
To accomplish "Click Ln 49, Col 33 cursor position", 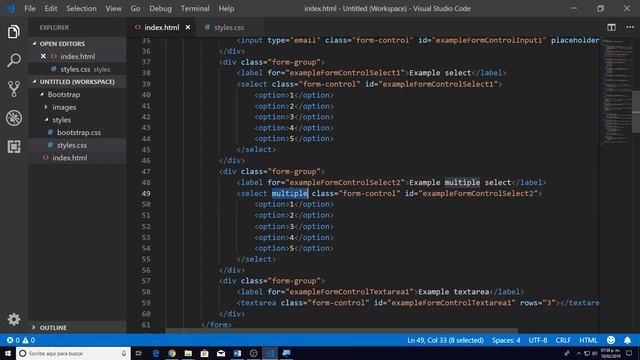I will 445,340.
